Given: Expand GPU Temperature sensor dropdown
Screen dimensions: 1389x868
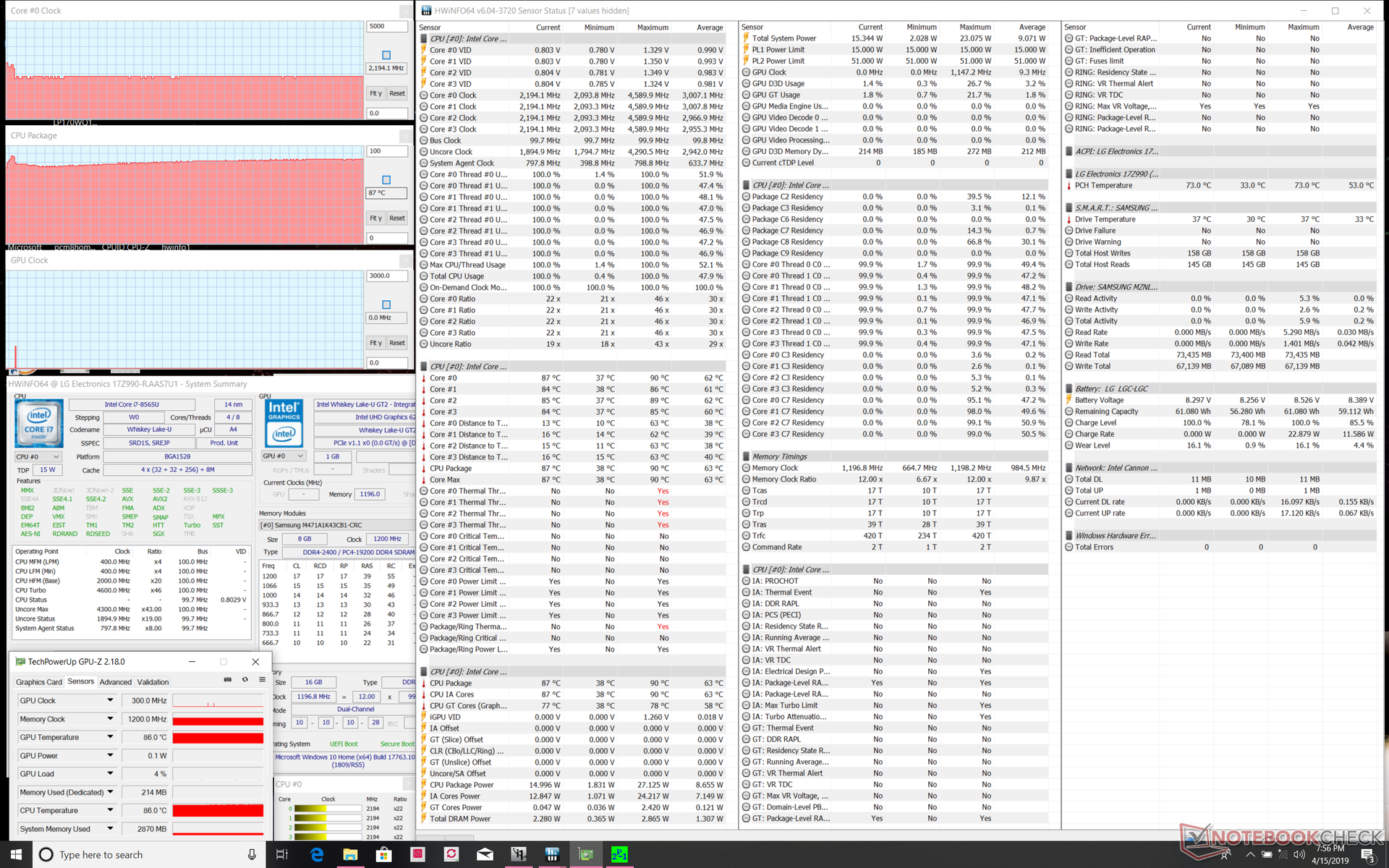Looking at the screenshot, I should 110,737.
